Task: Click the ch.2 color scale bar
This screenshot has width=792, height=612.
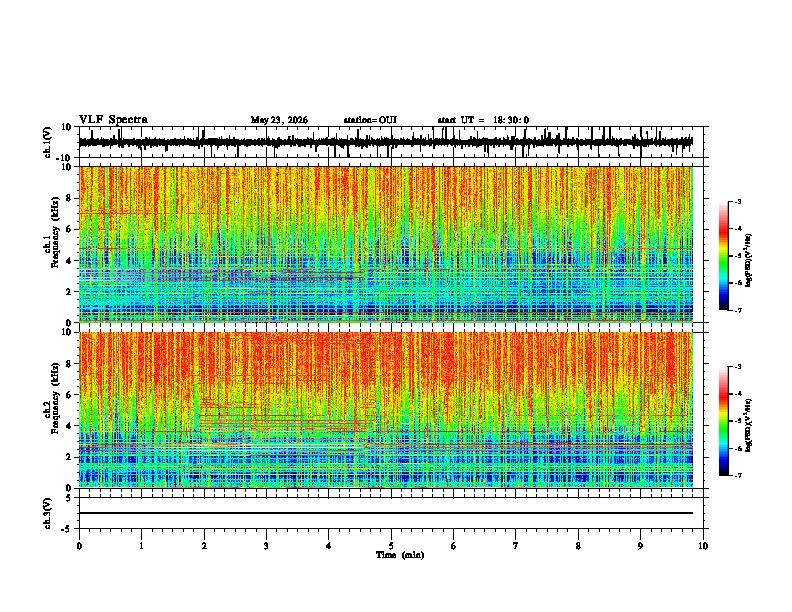Action: pyautogui.click(x=723, y=421)
